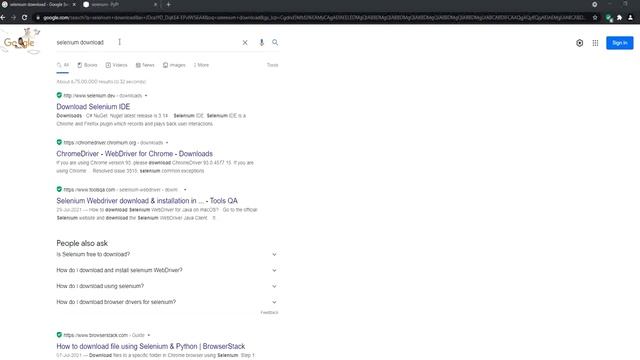Expand 'How do I download browser drivers for selenium?'
The width and height of the screenshot is (640, 360).
pos(167,302)
